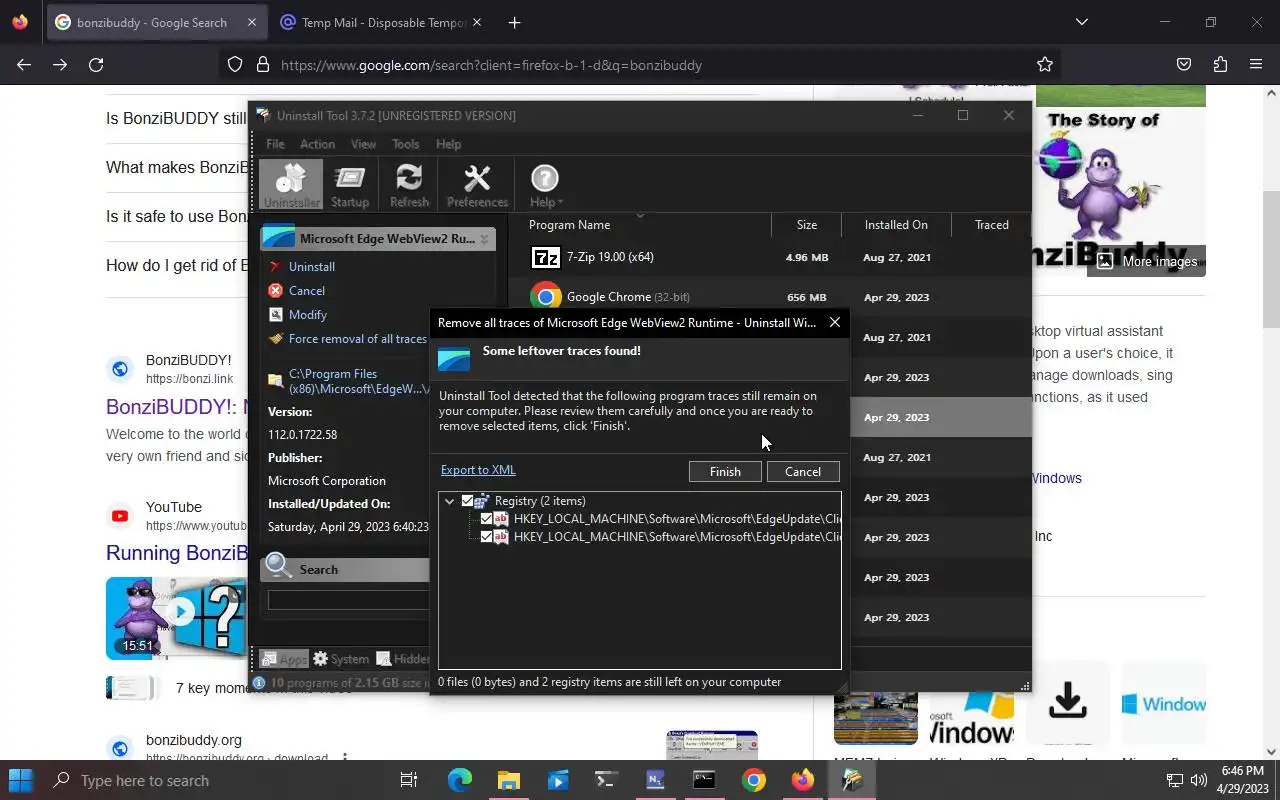Collapse the Registry tree node

pyautogui.click(x=449, y=501)
